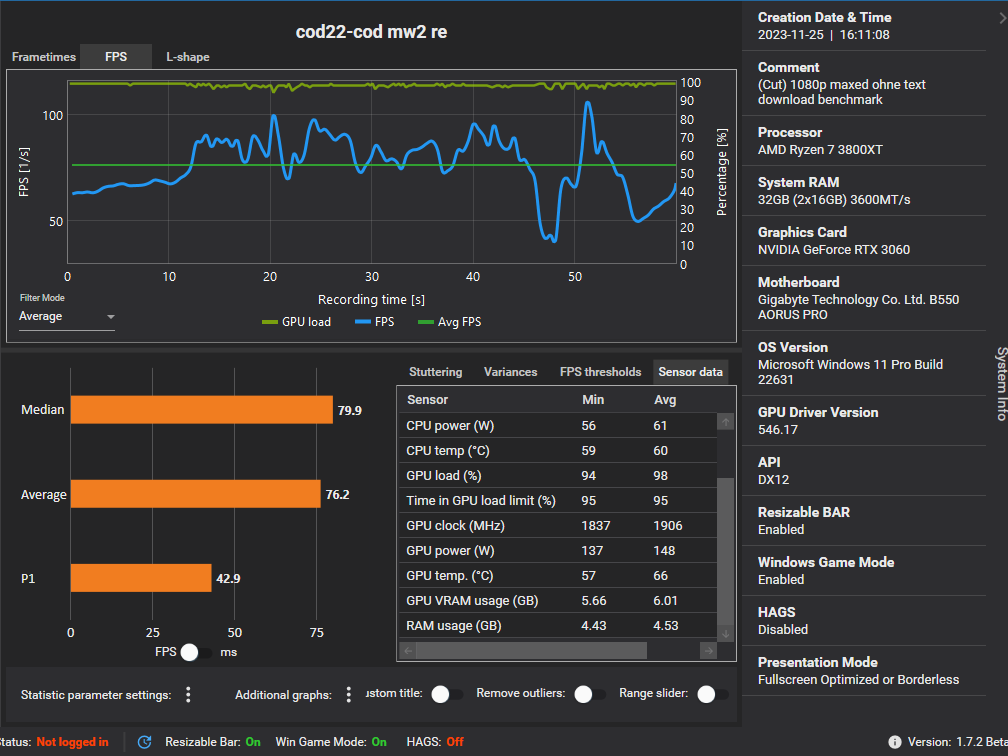Screen dimensions: 1008x756
Task: Open Statistic parameter settings three-dot menu
Action: click(x=188, y=694)
